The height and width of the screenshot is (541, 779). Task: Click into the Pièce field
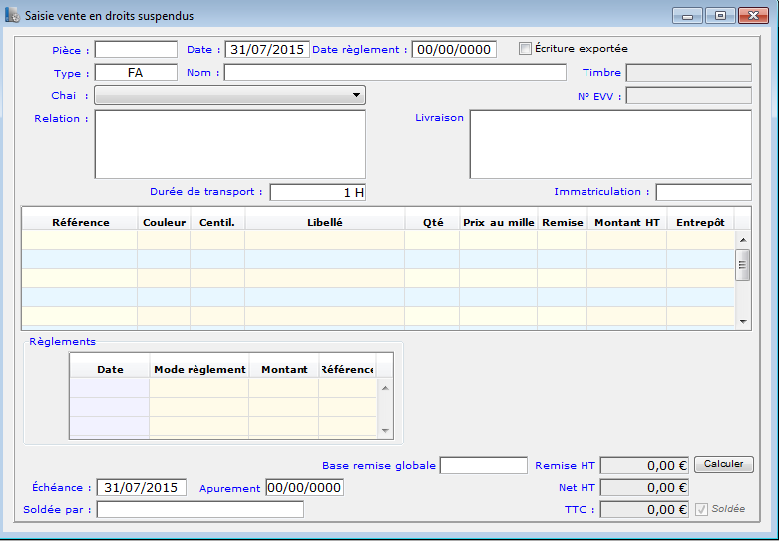[x=136, y=49]
